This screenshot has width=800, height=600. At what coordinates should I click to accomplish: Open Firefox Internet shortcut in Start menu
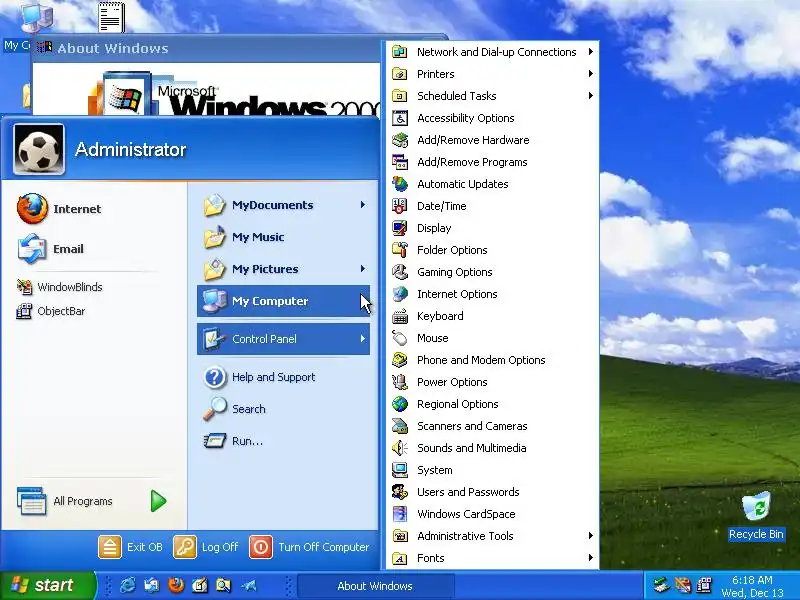(x=59, y=209)
